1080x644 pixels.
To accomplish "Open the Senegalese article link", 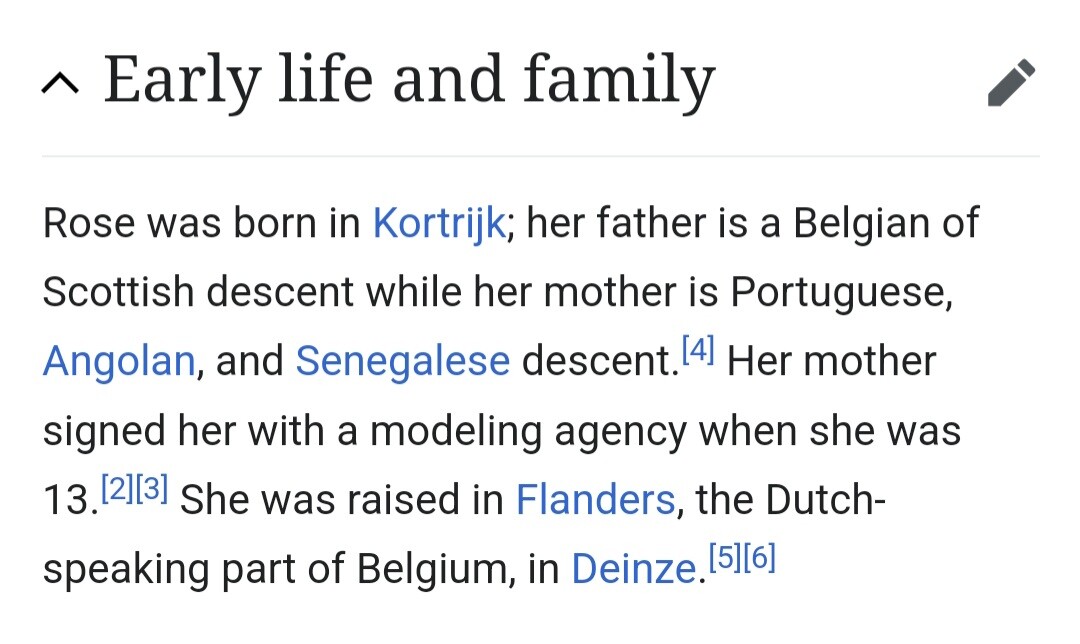I will pos(402,361).
